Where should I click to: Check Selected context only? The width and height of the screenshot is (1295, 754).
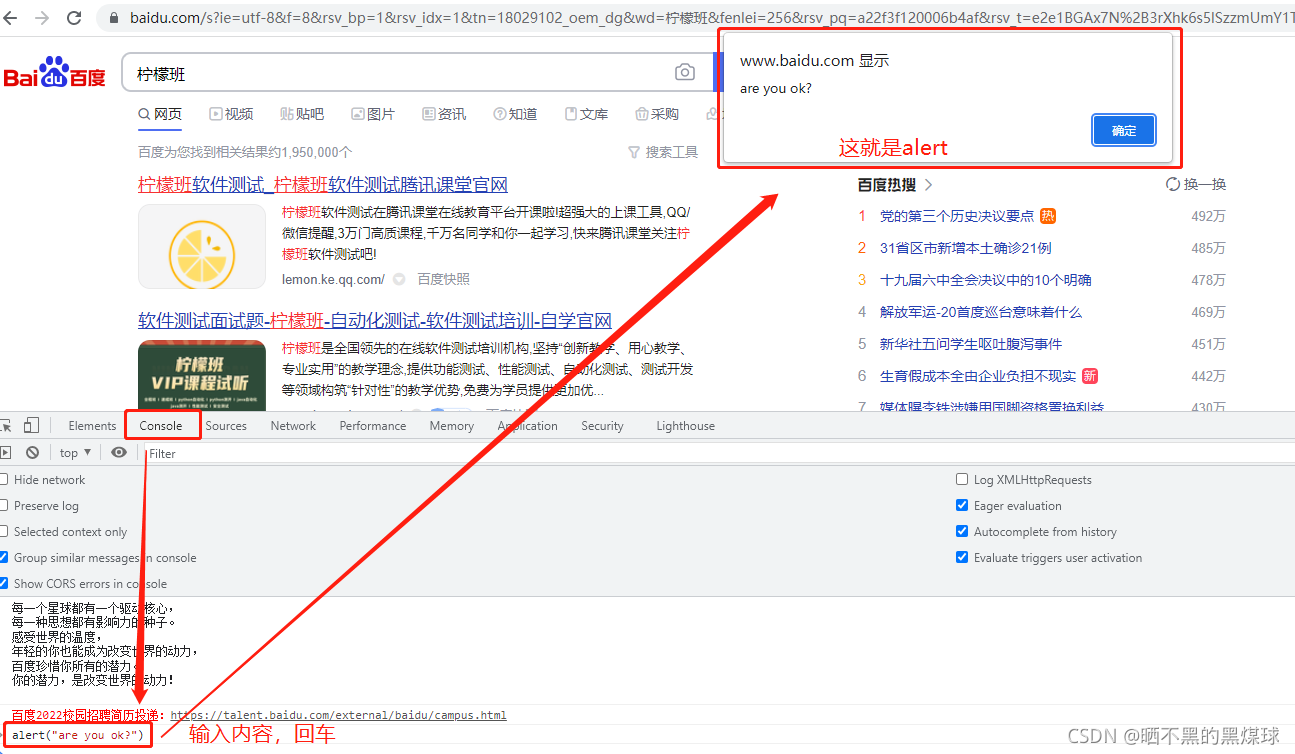(x=5, y=532)
